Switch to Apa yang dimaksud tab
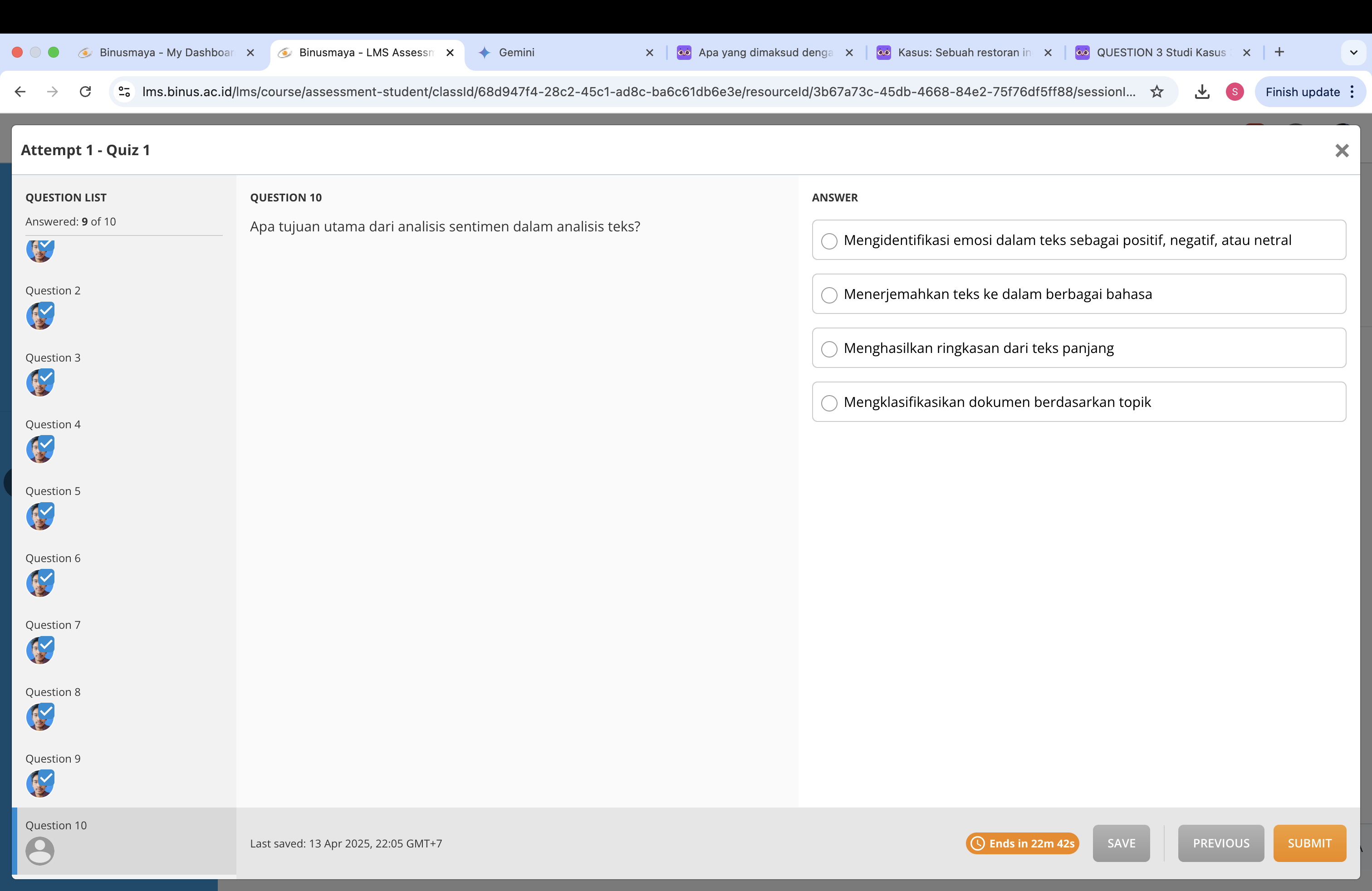 point(765,53)
